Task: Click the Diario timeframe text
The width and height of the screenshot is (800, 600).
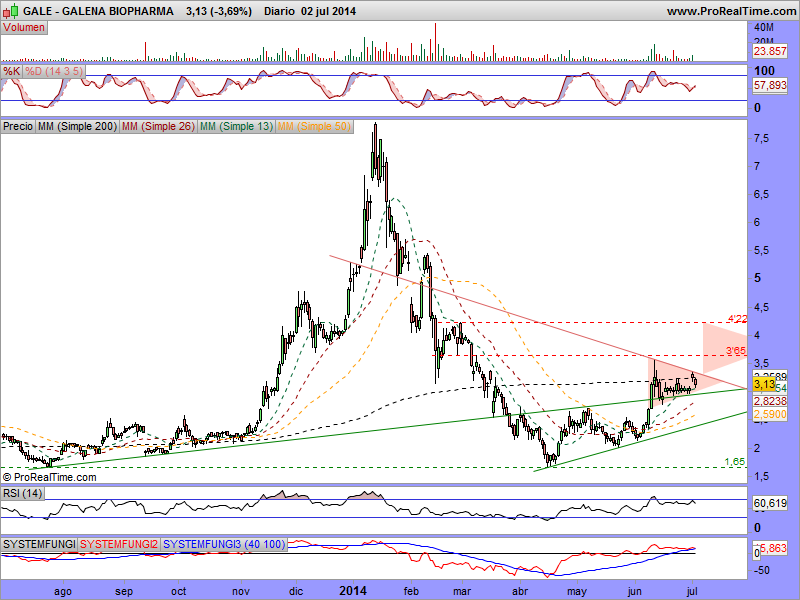Action: point(279,11)
